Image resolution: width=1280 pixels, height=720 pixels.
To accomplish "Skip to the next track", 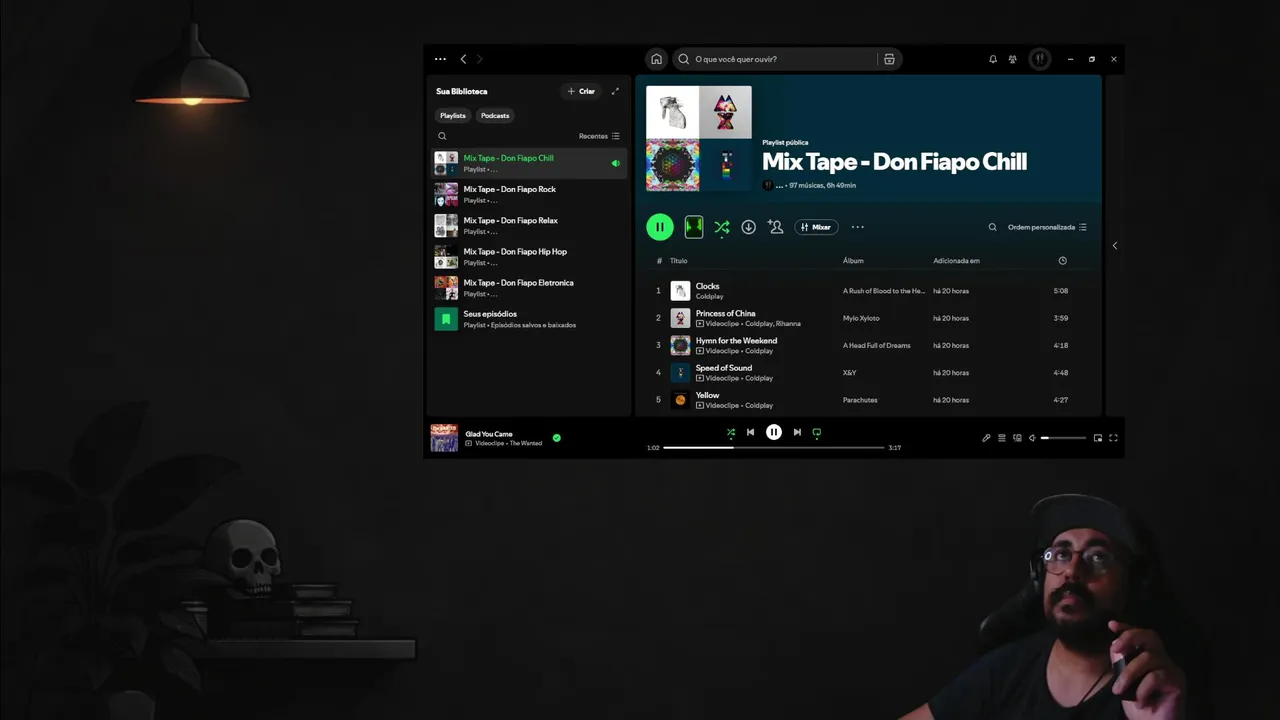I will pos(797,432).
